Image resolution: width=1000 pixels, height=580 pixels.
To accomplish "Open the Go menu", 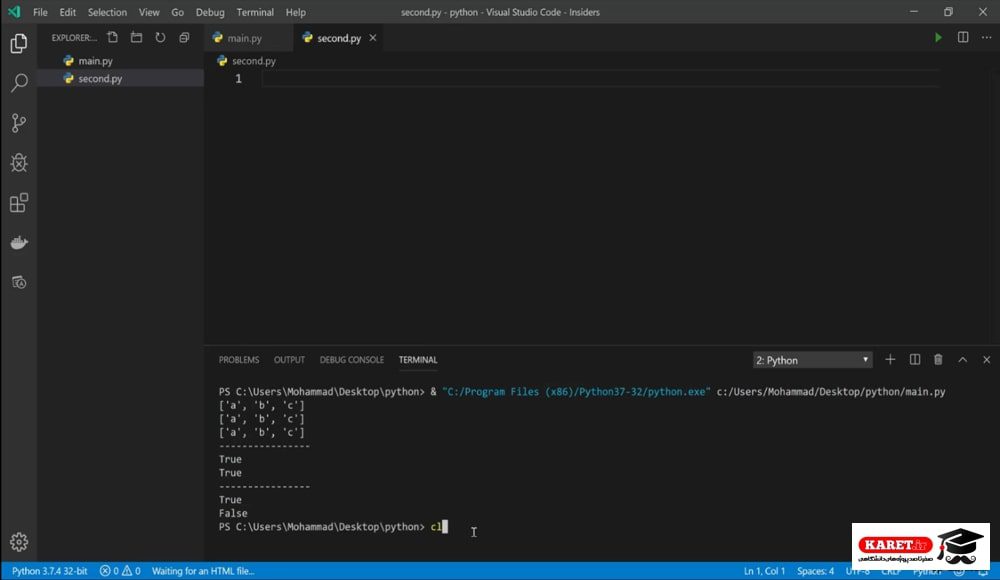I will click(x=177, y=12).
